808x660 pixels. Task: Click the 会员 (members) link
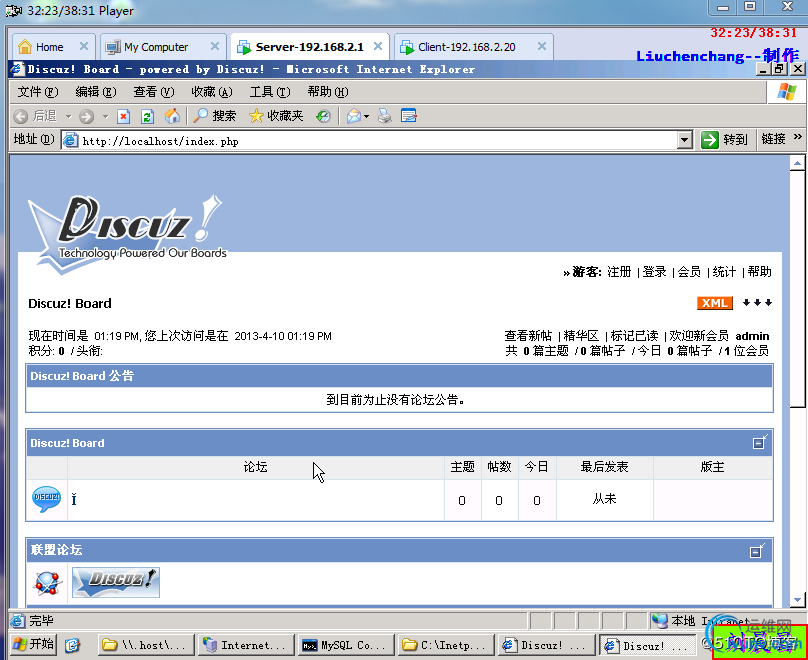689,272
